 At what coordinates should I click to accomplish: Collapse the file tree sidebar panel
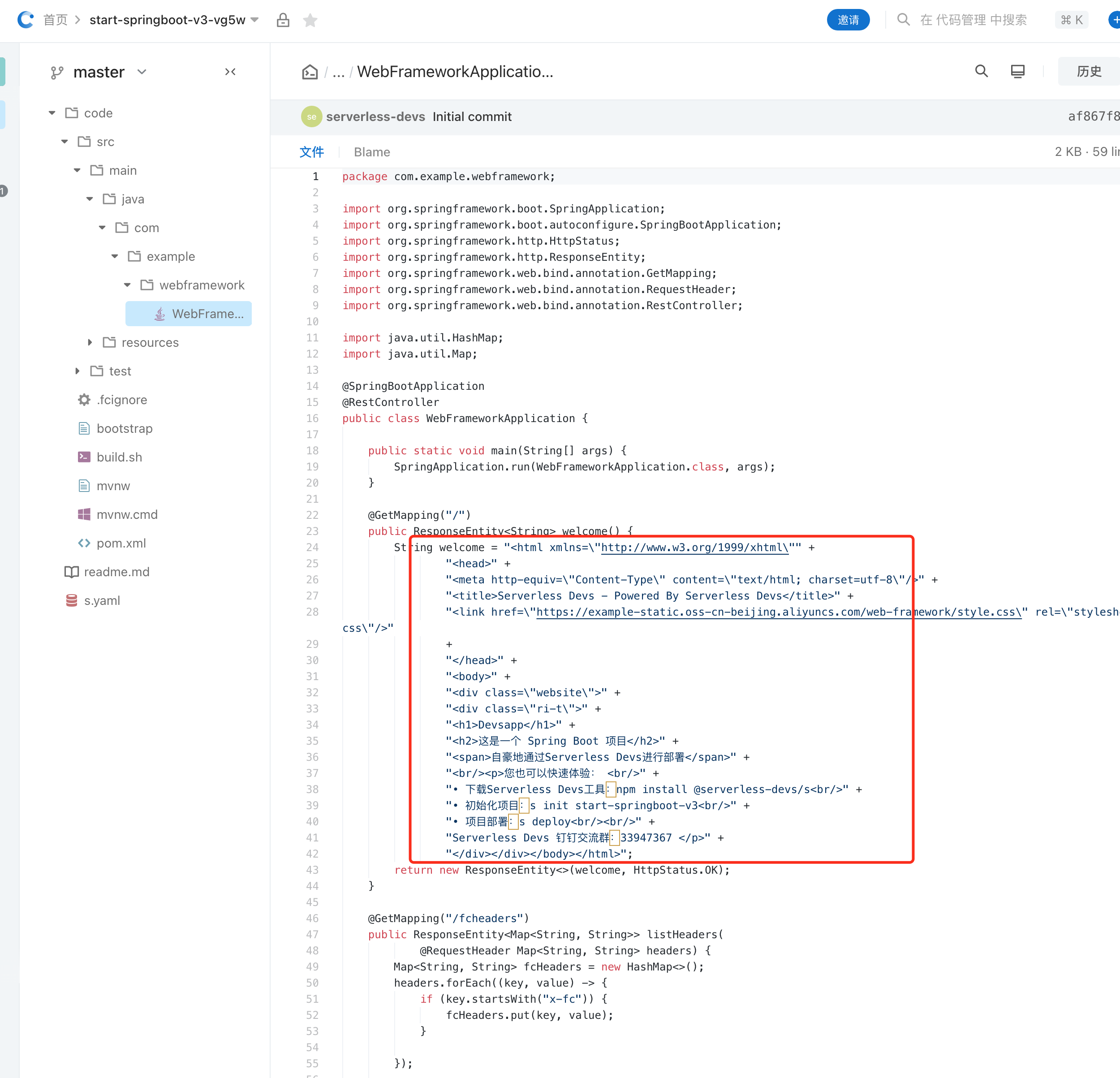pos(230,72)
